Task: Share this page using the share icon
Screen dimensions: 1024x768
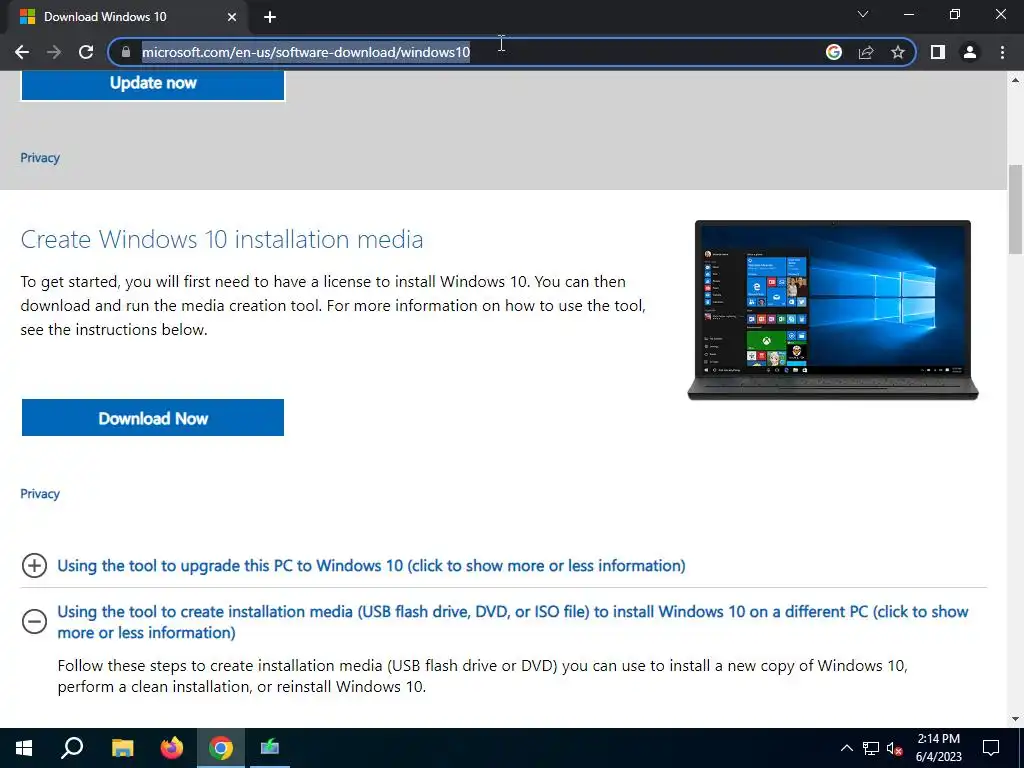Action: coord(866,52)
